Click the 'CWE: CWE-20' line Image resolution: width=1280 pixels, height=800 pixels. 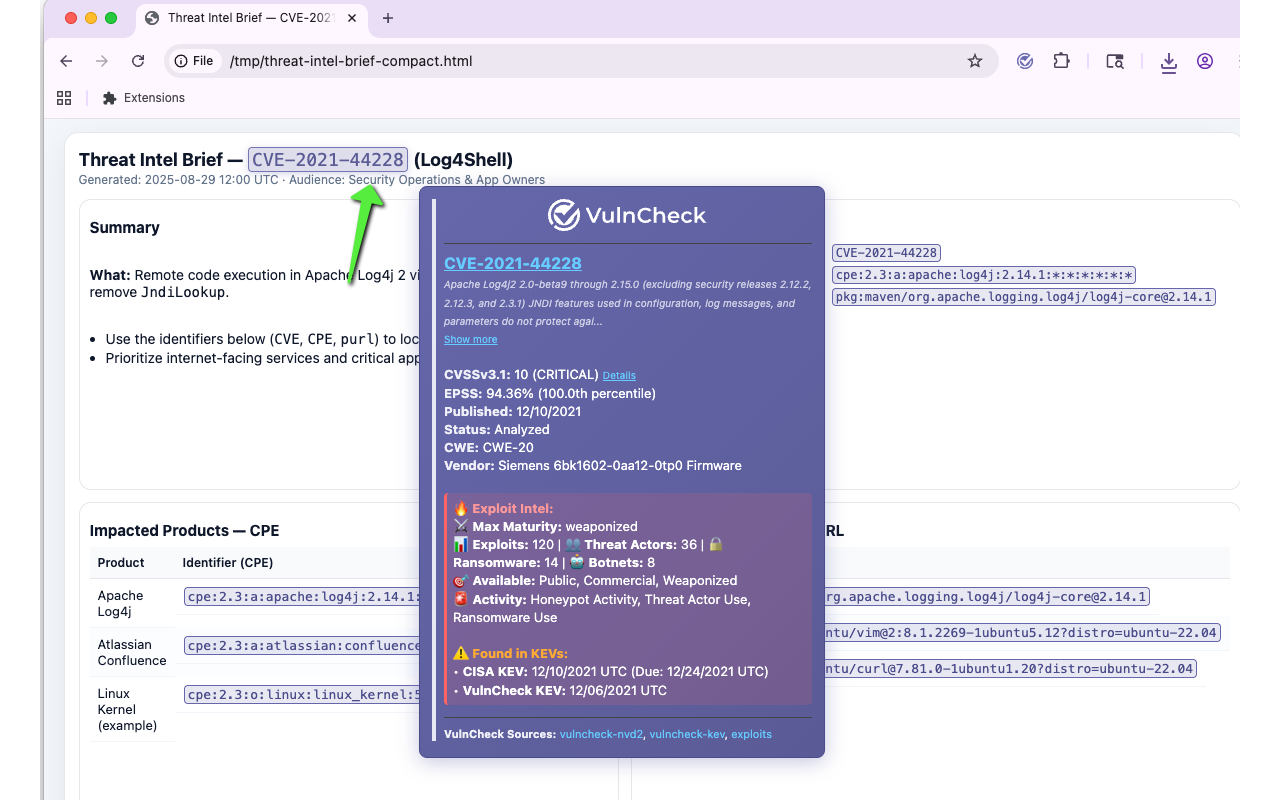pos(489,447)
